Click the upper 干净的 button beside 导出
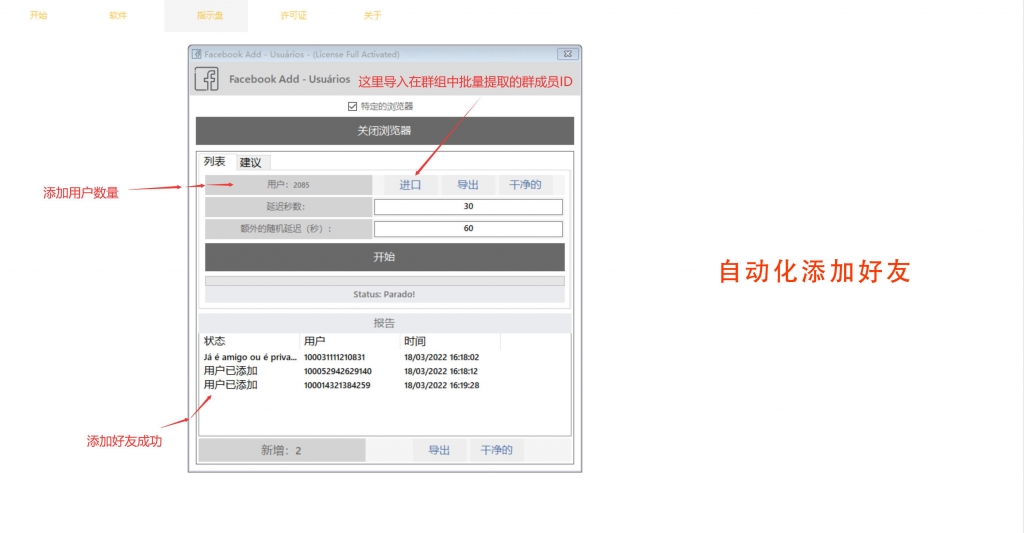The image size is (1024, 533). (x=525, y=185)
